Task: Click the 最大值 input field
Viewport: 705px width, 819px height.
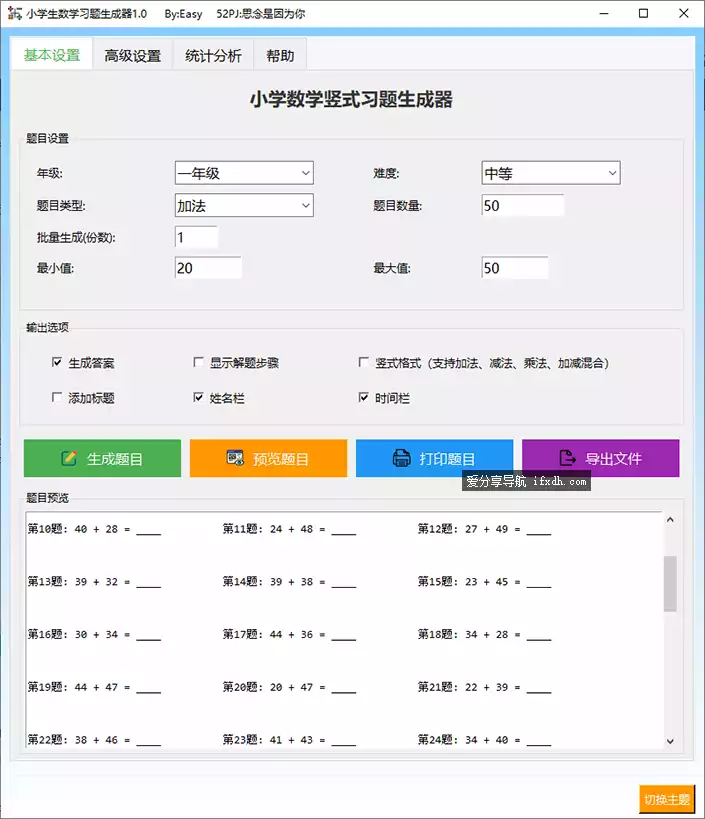Action: point(515,268)
